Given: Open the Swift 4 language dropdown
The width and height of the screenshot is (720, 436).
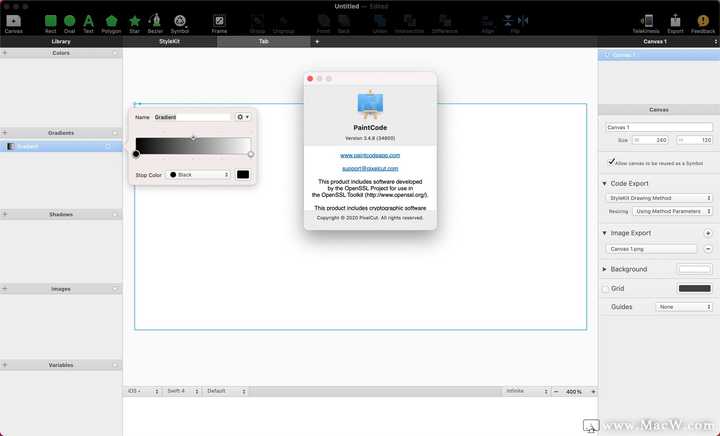Looking at the screenshot, I should (183, 391).
